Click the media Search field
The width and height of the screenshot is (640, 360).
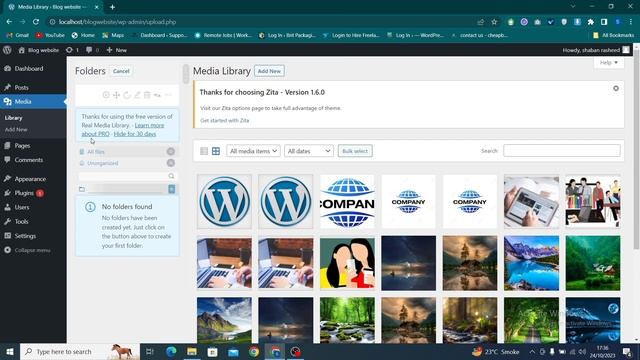pos(562,151)
